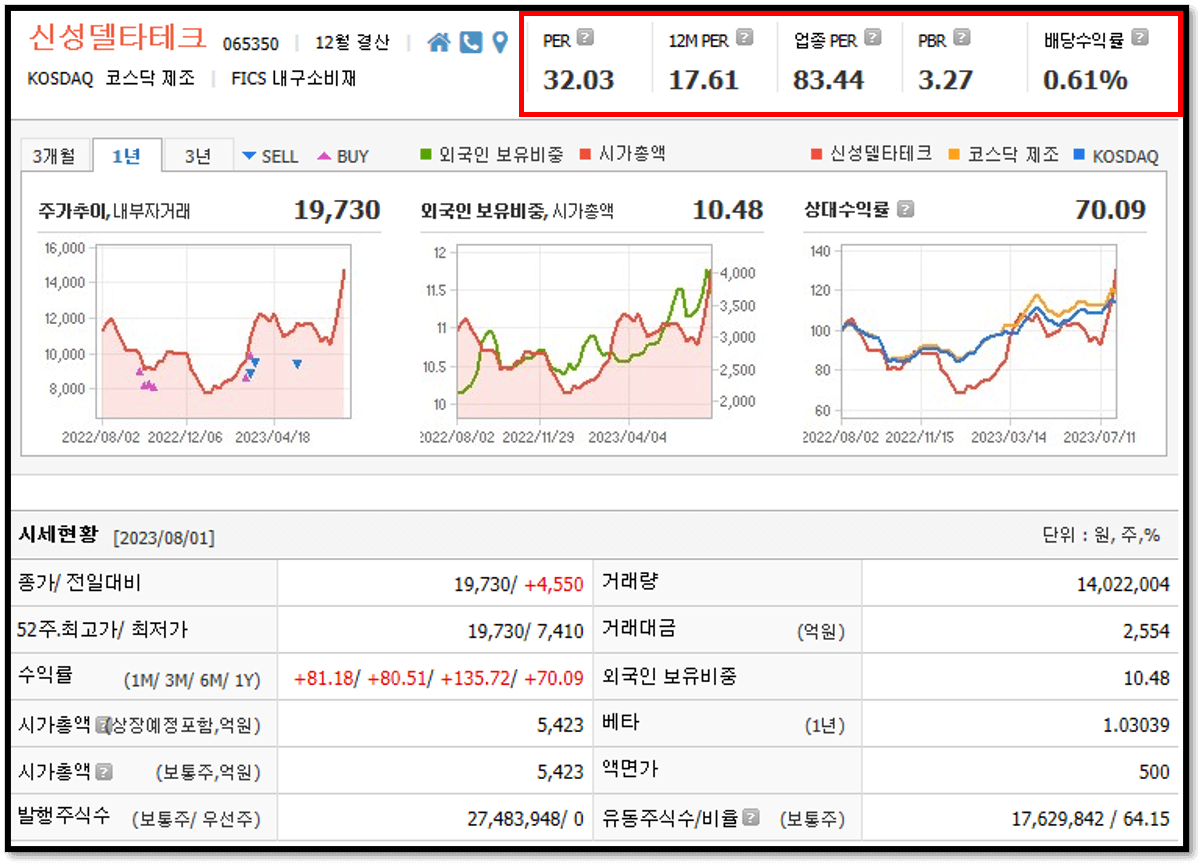Image resolution: width=1202 pixels, height=865 pixels.
Task: Click the 시세현황 section heading
Action: click(58, 534)
